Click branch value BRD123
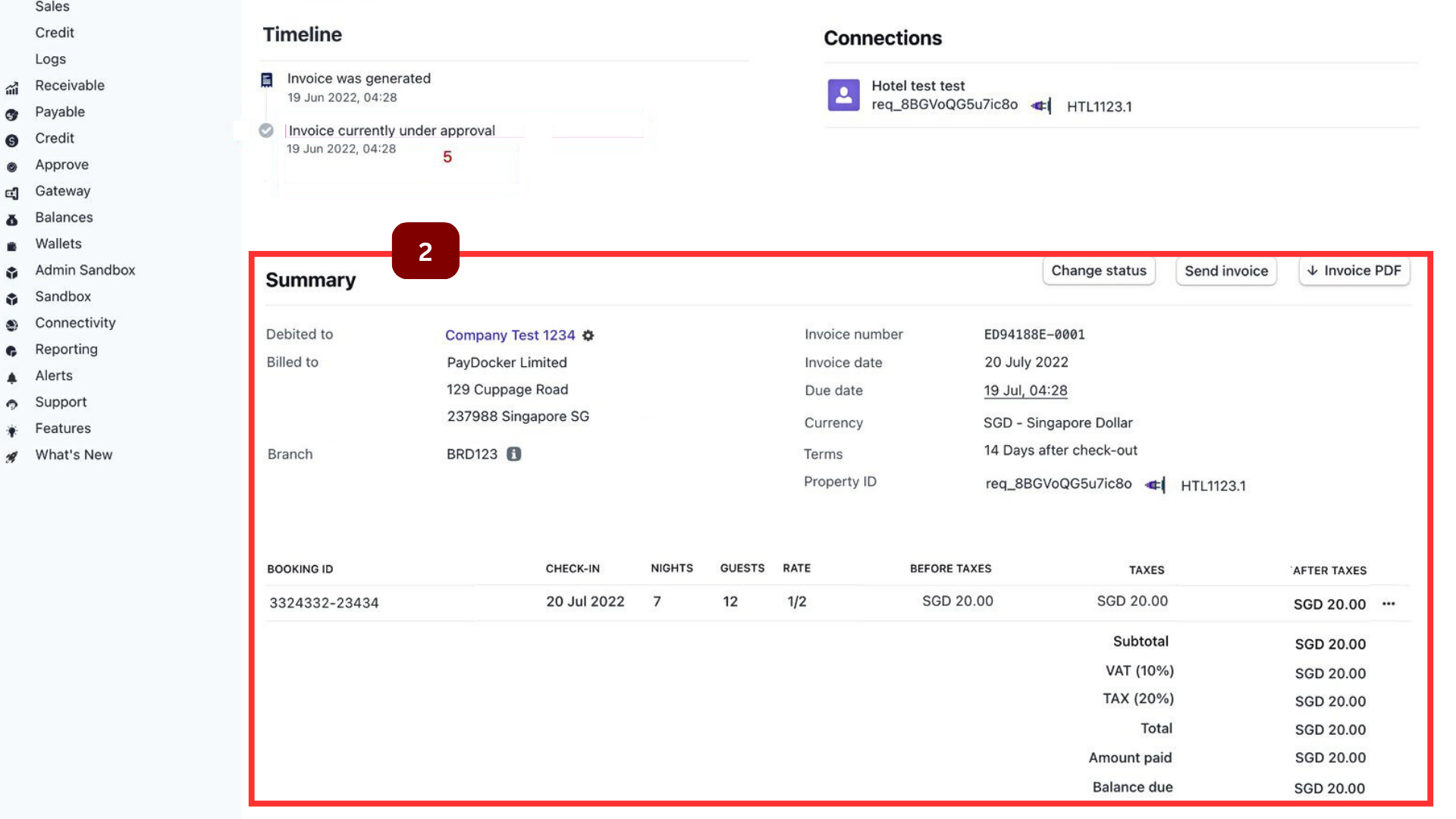Screen dimensions: 1456x819 pyautogui.click(x=472, y=454)
